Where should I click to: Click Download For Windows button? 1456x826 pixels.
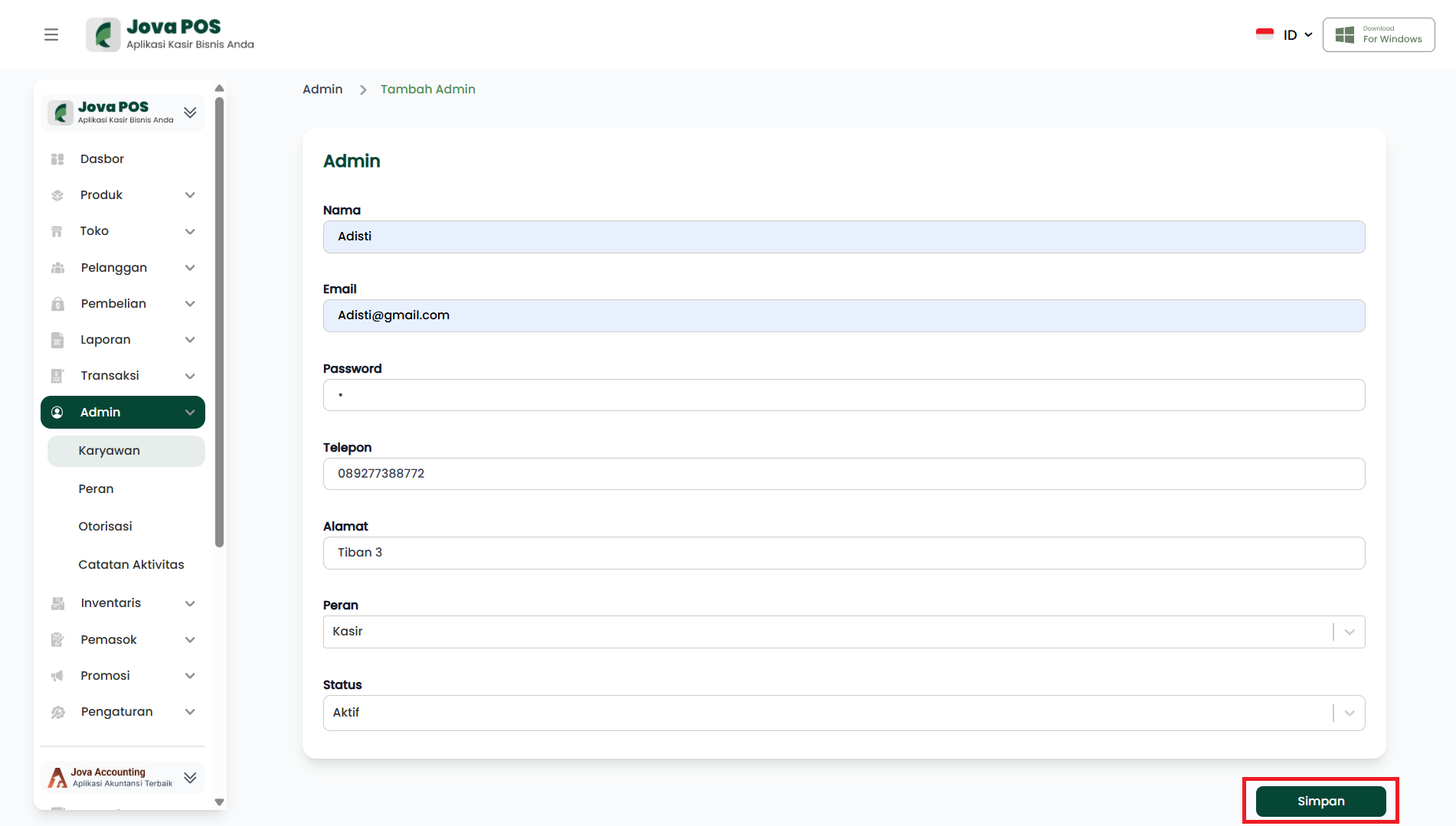(x=1379, y=35)
